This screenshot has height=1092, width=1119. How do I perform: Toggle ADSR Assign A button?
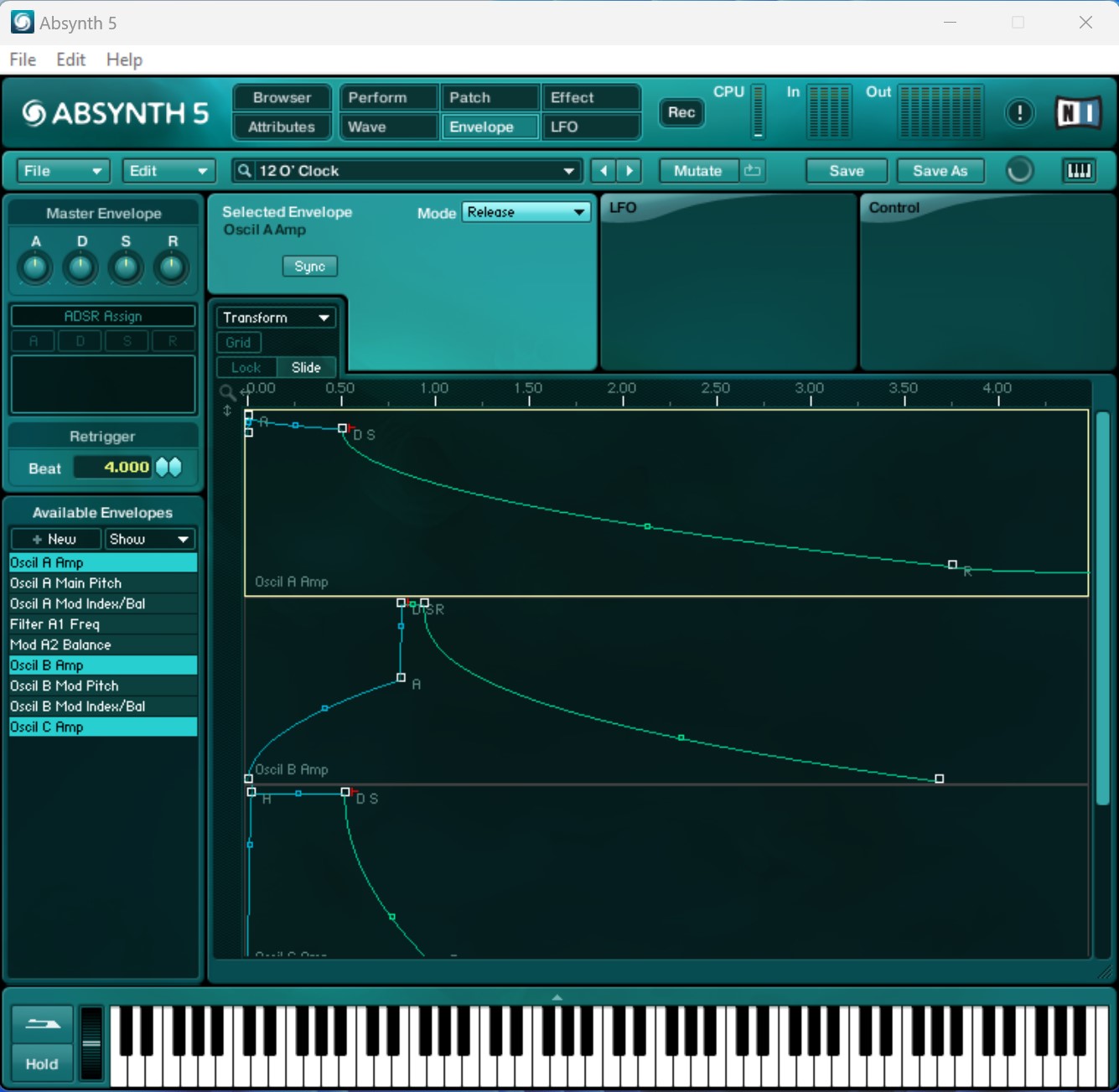click(34, 341)
